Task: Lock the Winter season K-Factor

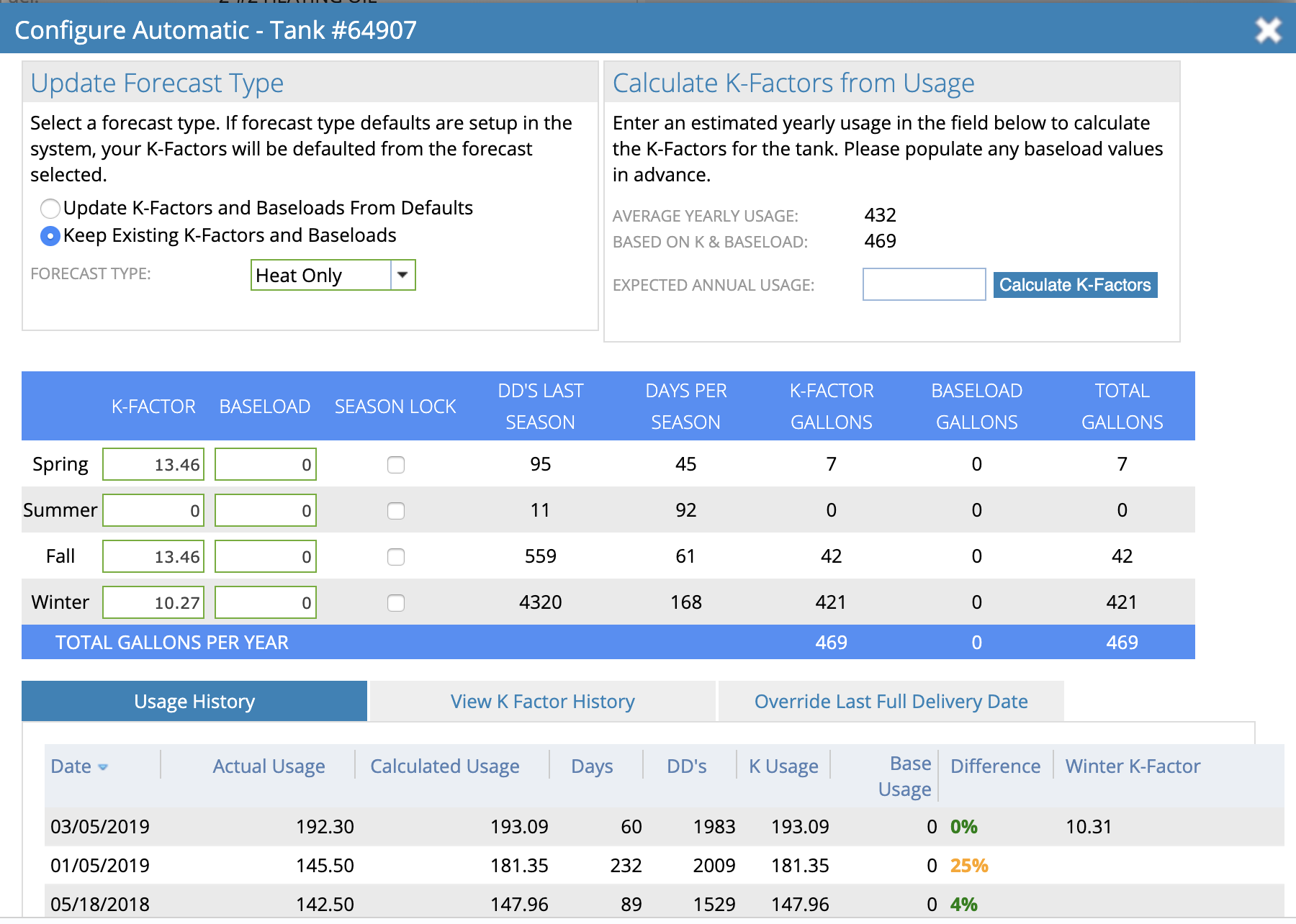Action: pyautogui.click(x=396, y=603)
